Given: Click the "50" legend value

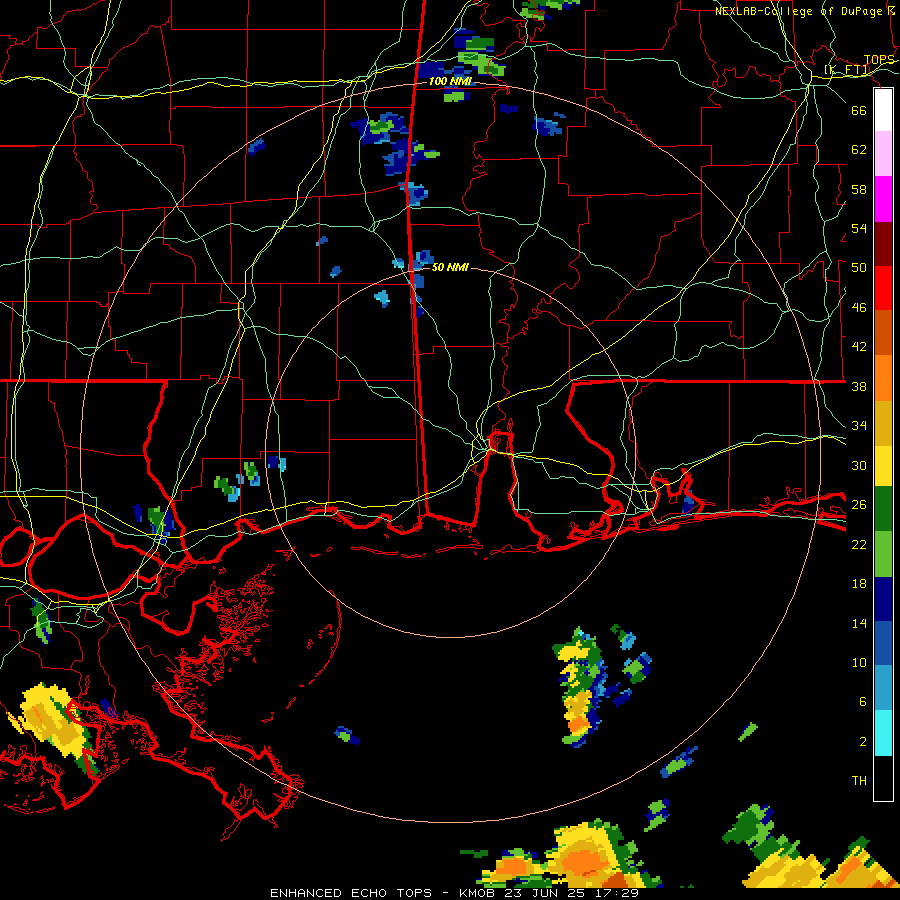Looking at the screenshot, I should click(859, 268).
